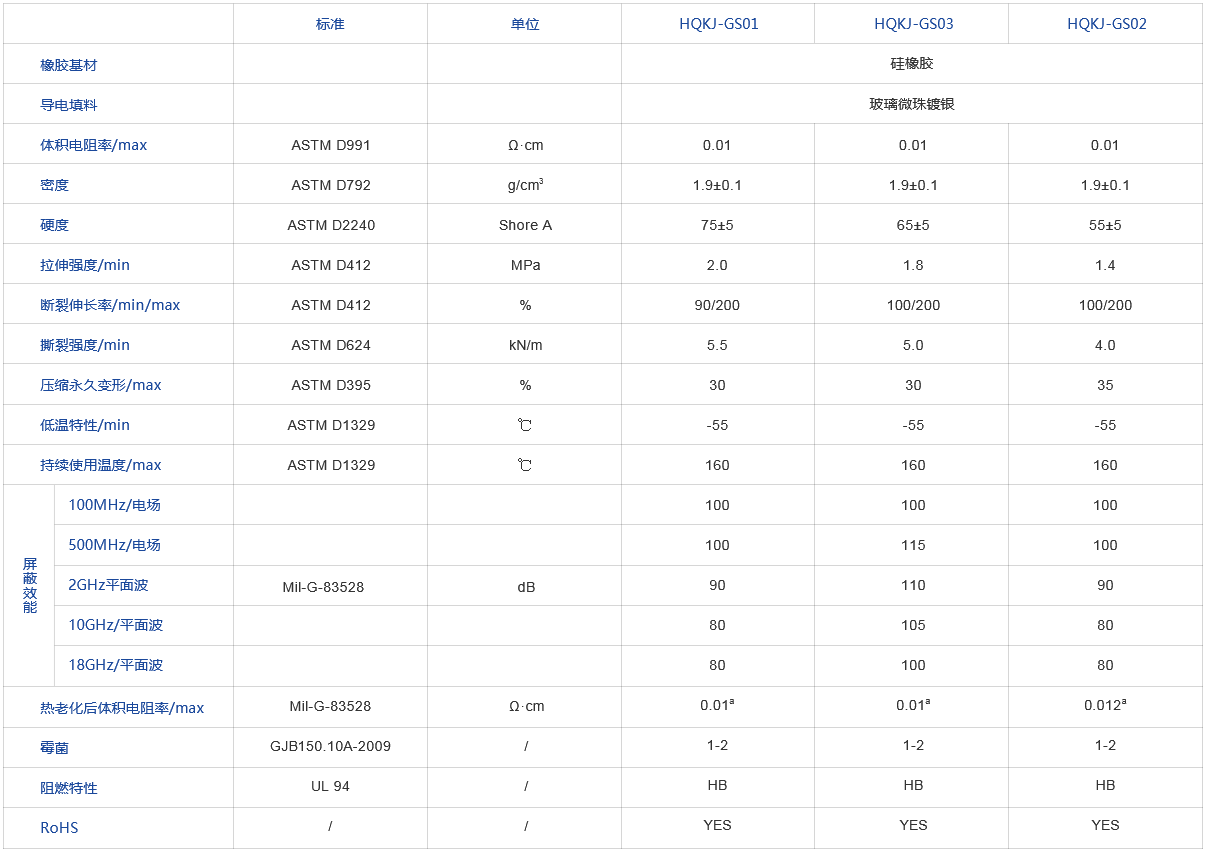Select the 橡胶基材 row label
This screenshot has width=1205, height=853.
pyautogui.click(x=69, y=65)
